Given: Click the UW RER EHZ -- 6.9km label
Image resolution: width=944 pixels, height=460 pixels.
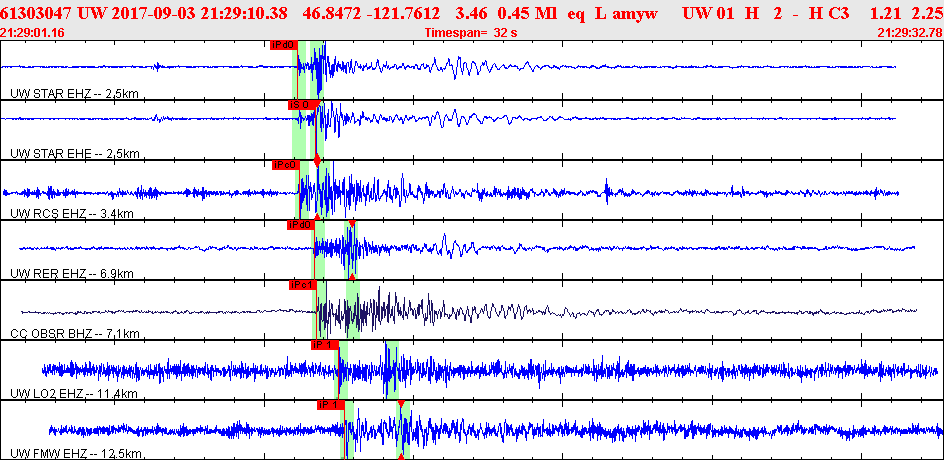Looking at the screenshot, I should [72, 274].
